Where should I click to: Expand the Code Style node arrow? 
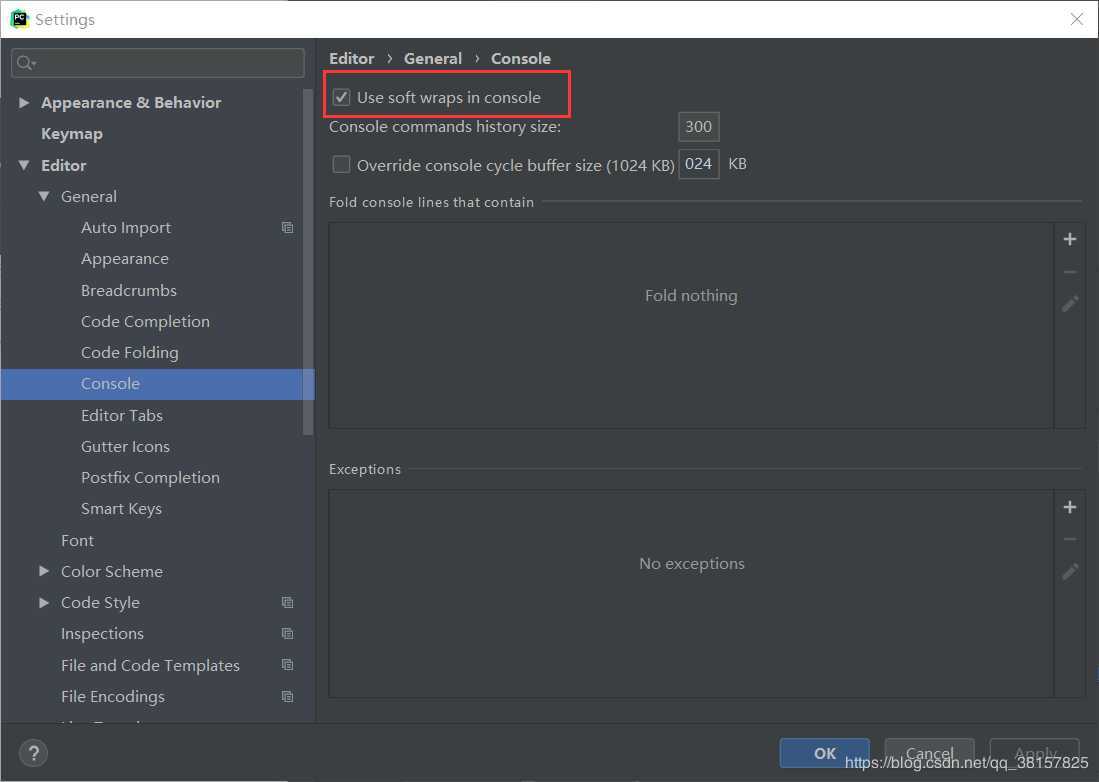[43, 603]
